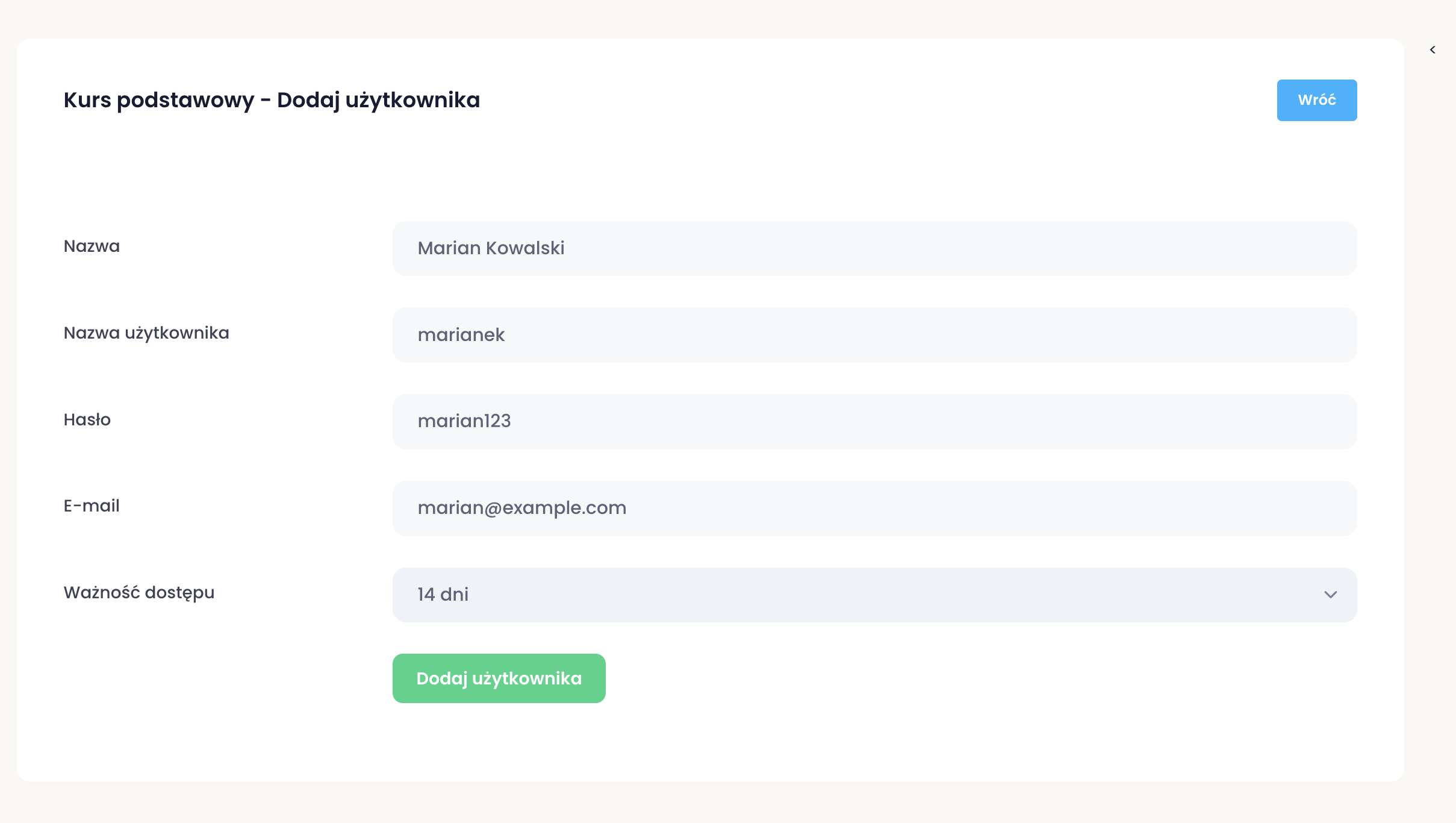Viewport: 1456px width, 823px height.
Task: Click the Hasło form label
Action: pos(87,420)
